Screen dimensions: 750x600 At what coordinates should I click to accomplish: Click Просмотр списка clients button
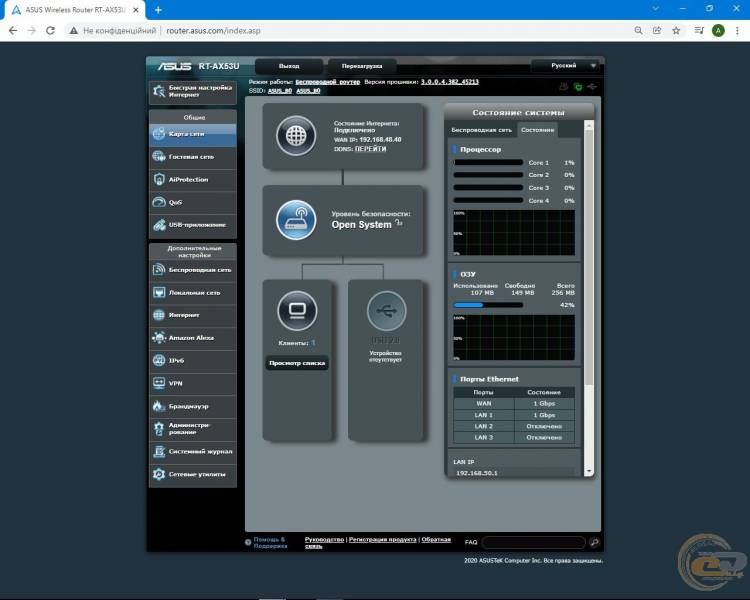click(297, 363)
